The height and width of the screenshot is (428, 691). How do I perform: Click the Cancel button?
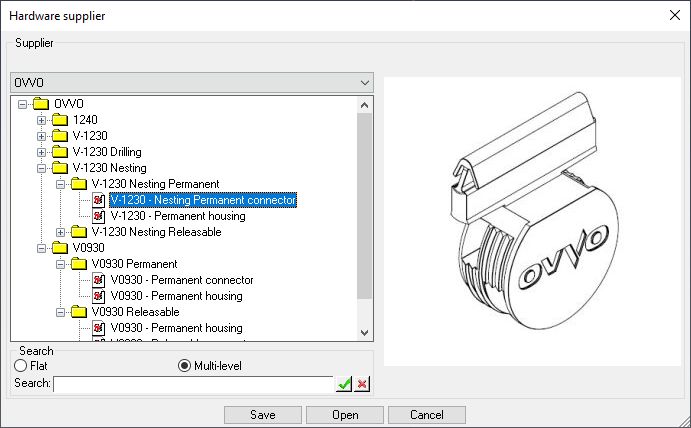pyautogui.click(x=426, y=414)
